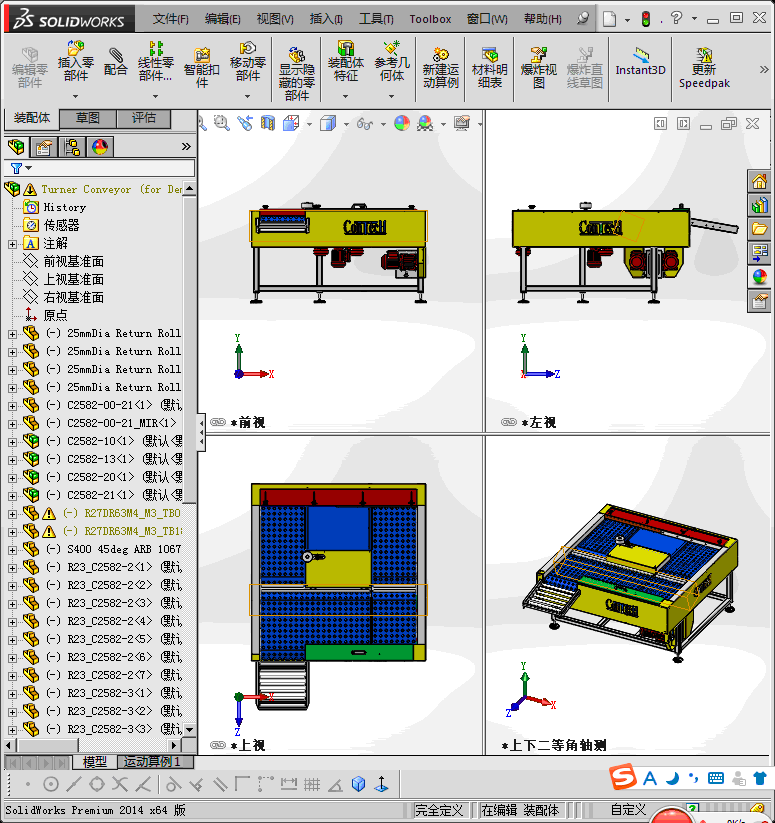Open the 编辑(E) menu
The image size is (775, 823).
pyautogui.click(x=222, y=19)
